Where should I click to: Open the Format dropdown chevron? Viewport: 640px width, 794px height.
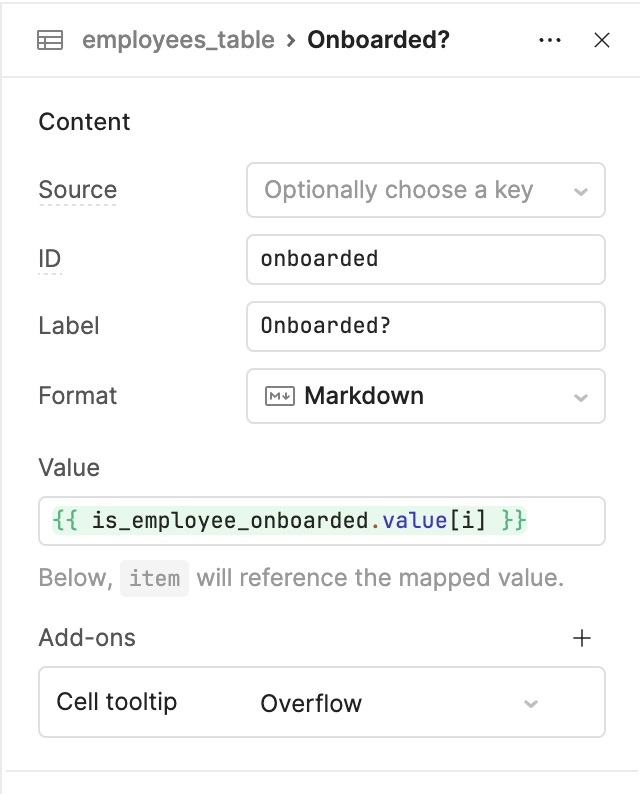tap(581, 398)
